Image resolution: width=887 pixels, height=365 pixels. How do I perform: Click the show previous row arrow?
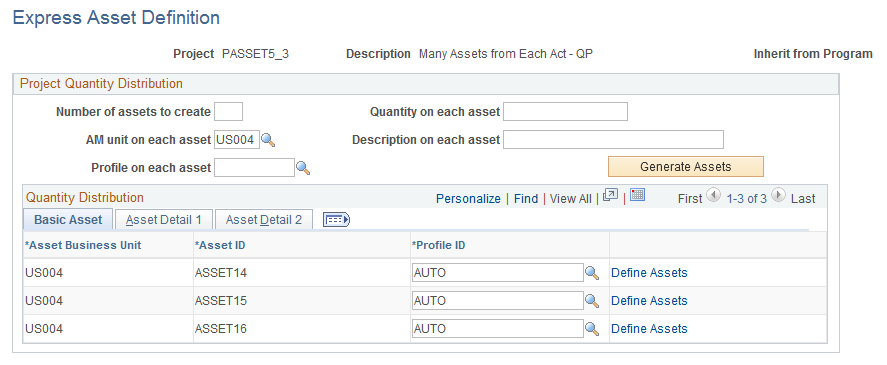pos(714,196)
